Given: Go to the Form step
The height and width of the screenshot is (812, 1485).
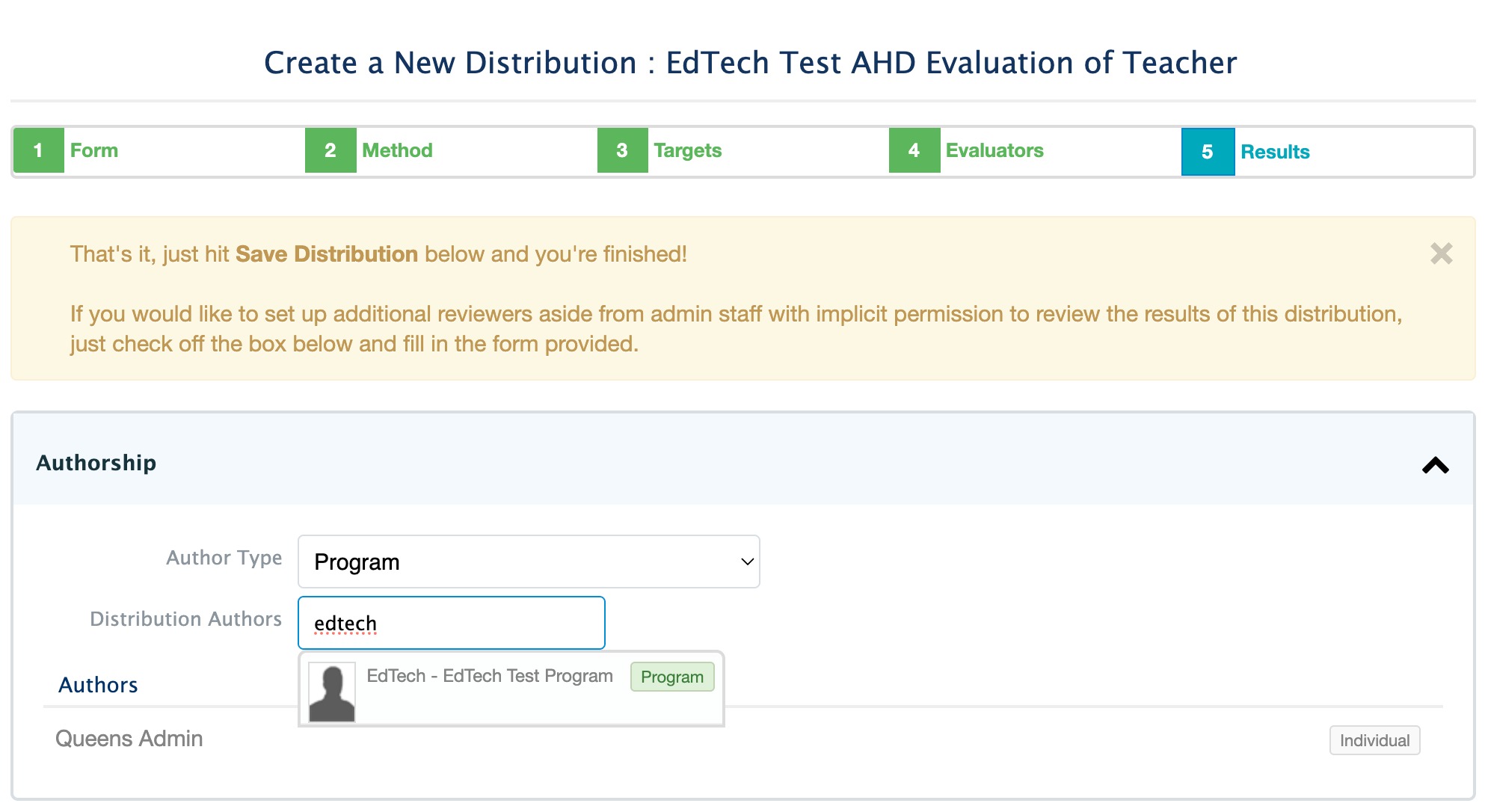Looking at the screenshot, I should 94,150.
